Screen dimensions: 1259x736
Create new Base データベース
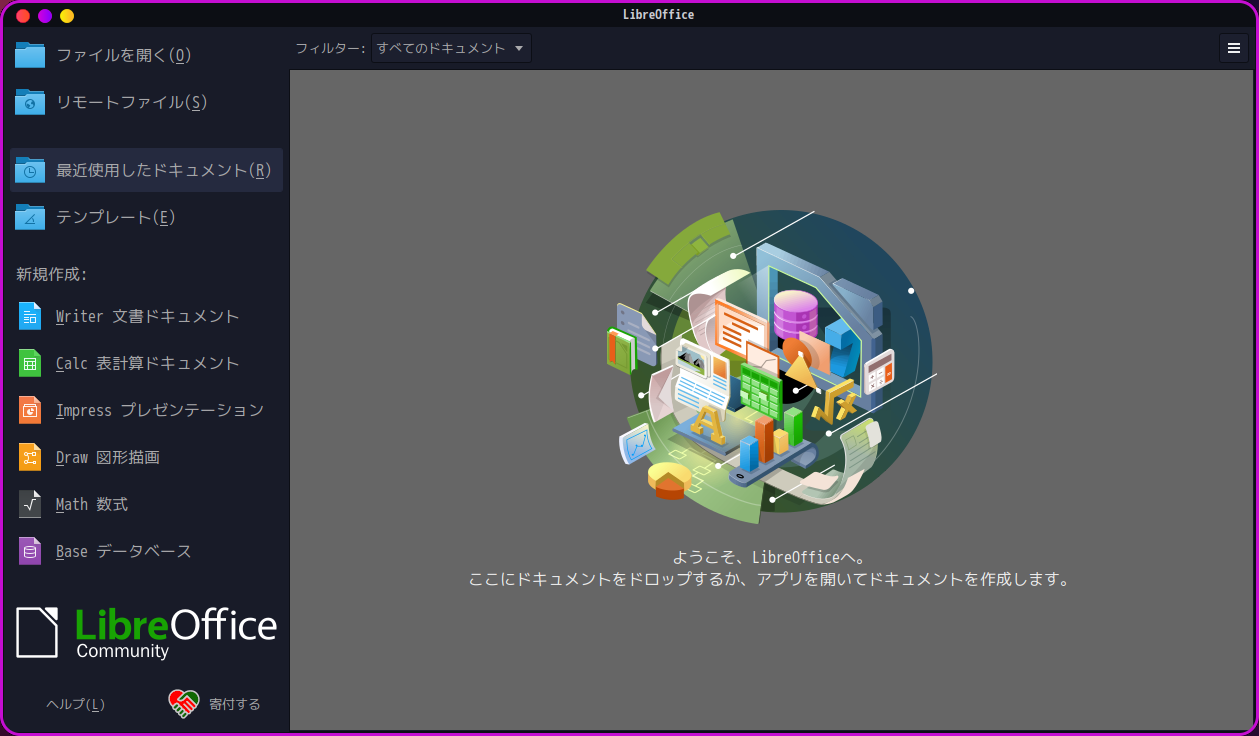[146, 551]
